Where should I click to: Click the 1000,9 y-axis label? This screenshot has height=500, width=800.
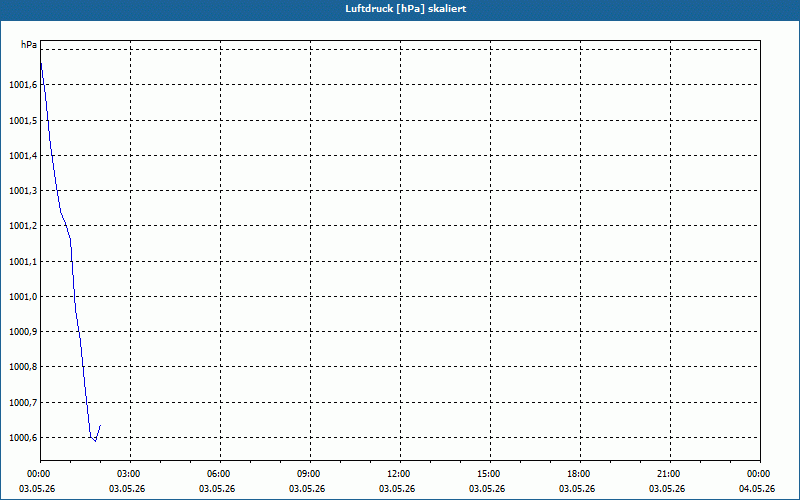23,332
